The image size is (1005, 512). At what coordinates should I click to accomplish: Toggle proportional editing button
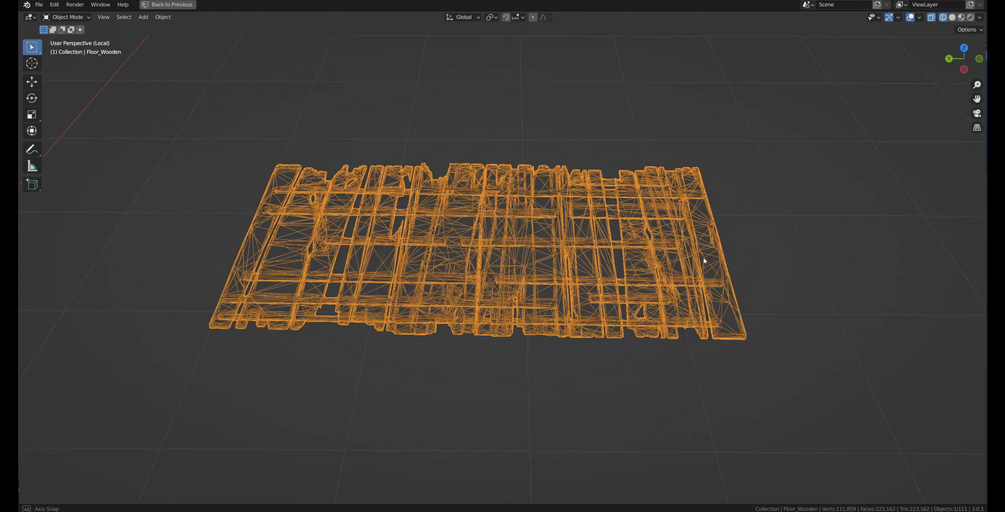click(533, 17)
